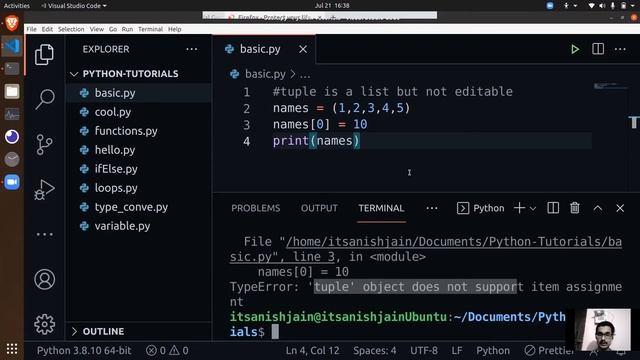The image size is (640, 360).
Task: Open the new terminal launch profile dropdown
Action: 533,209
